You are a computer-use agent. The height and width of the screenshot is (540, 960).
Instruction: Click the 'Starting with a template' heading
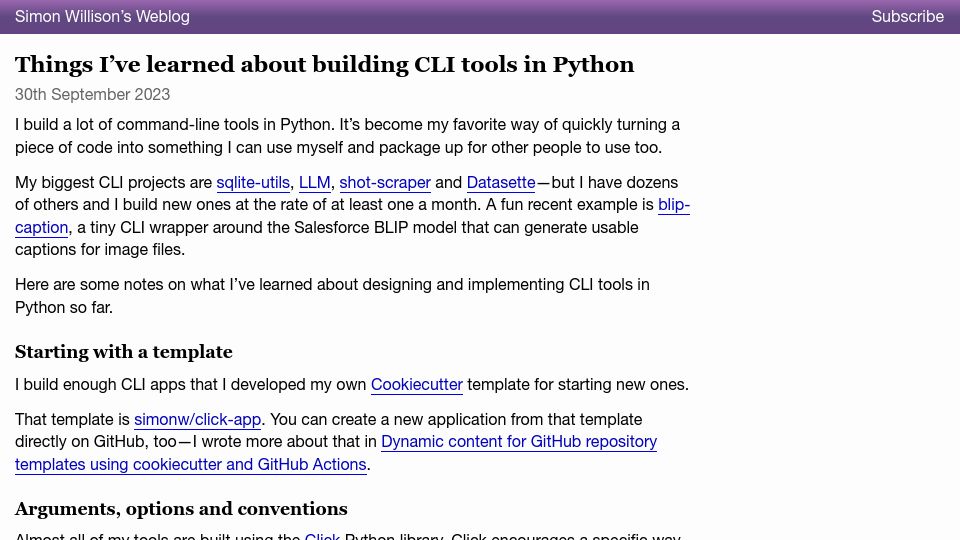pyautogui.click(x=124, y=352)
